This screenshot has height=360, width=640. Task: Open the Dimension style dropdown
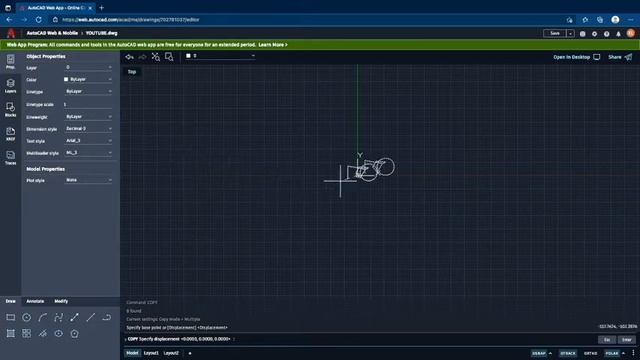pos(88,129)
